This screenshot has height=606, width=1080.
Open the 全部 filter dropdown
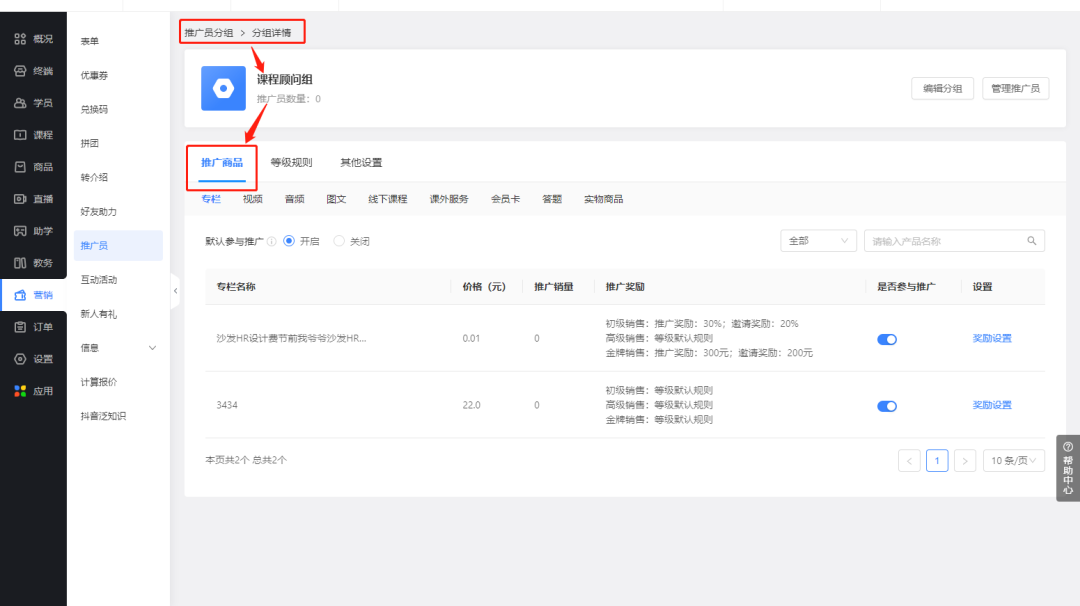click(x=818, y=240)
